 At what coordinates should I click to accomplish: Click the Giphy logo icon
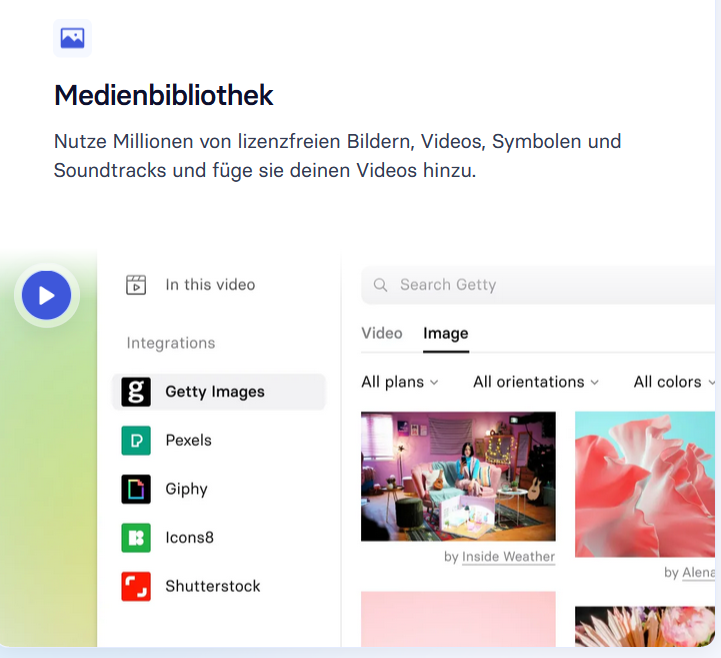pyautogui.click(x=136, y=489)
